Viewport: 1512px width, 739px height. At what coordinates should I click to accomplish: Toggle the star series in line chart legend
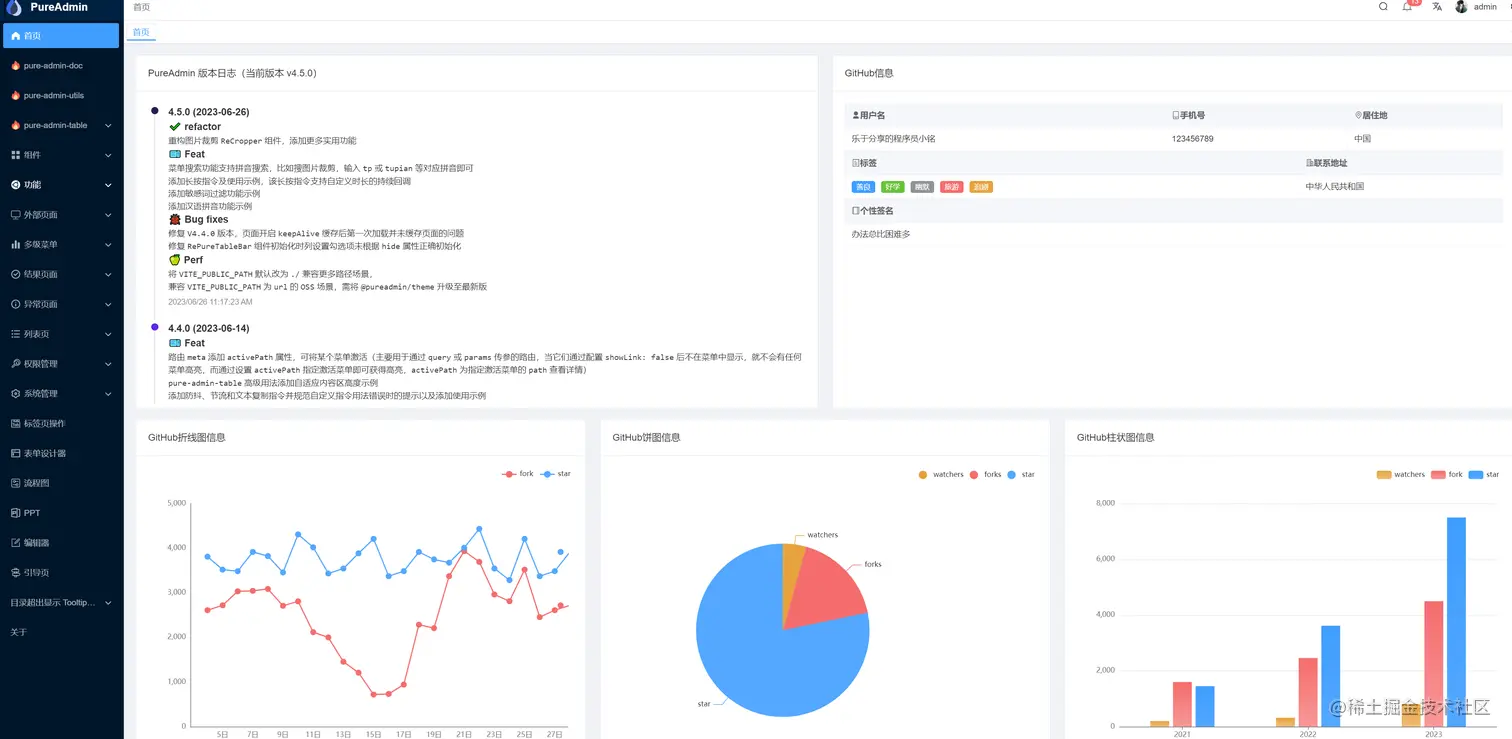556,474
